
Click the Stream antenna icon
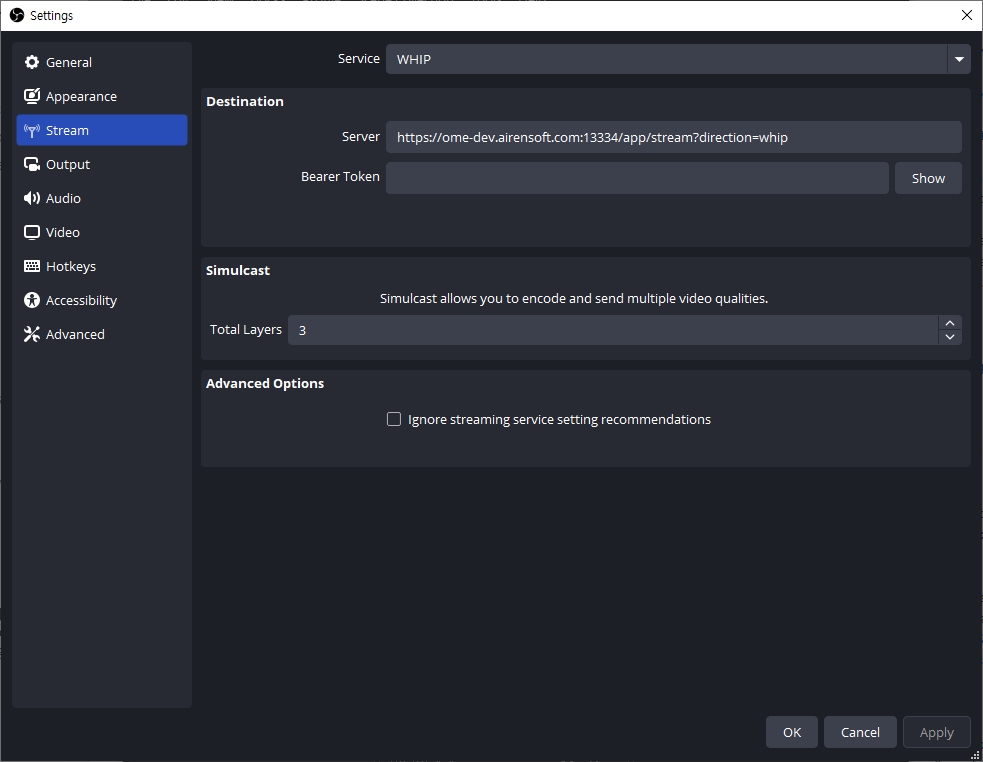tap(32, 130)
